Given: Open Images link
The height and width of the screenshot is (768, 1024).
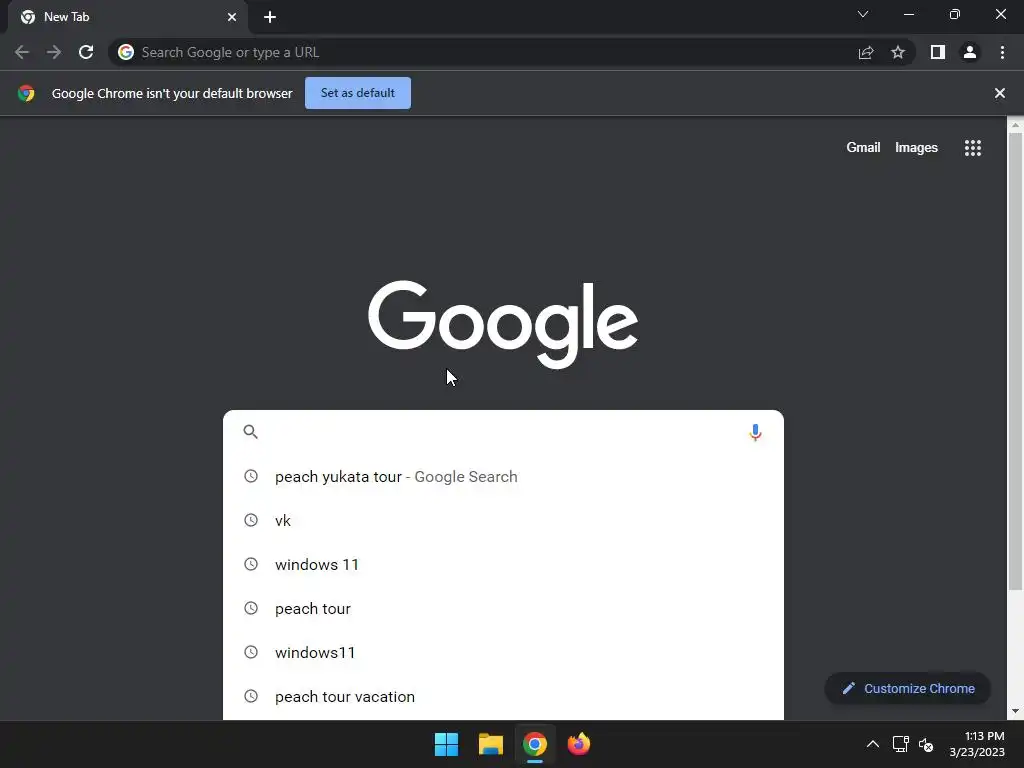Looking at the screenshot, I should (916, 148).
